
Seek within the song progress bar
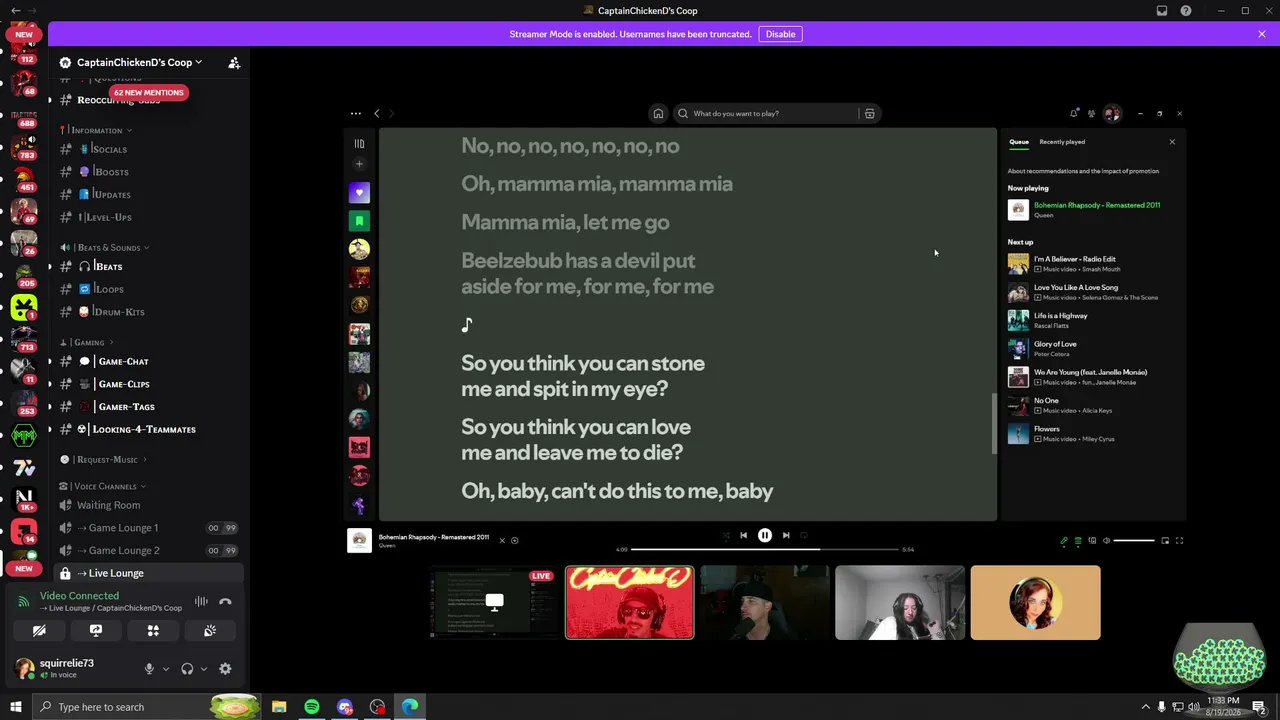pyautogui.click(x=765, y=549)
